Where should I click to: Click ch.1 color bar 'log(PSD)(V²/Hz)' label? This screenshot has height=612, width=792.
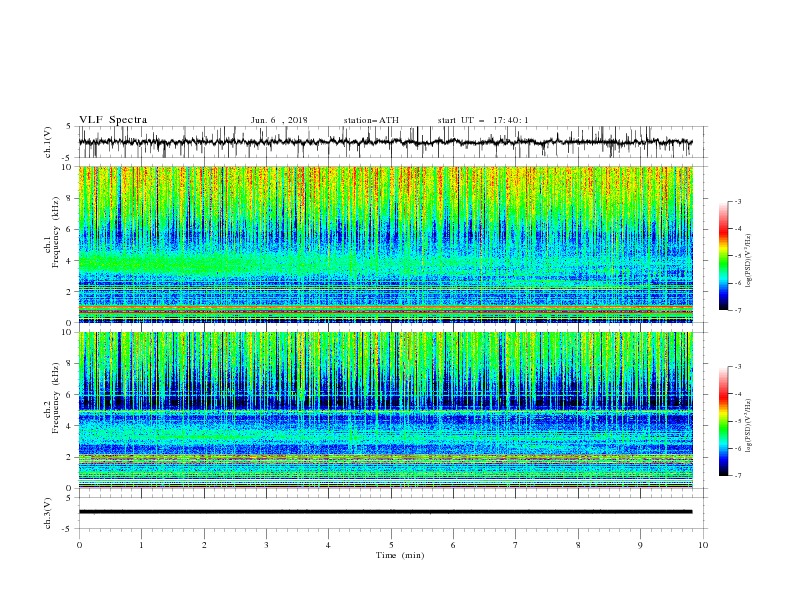click(x=749, y=261)
